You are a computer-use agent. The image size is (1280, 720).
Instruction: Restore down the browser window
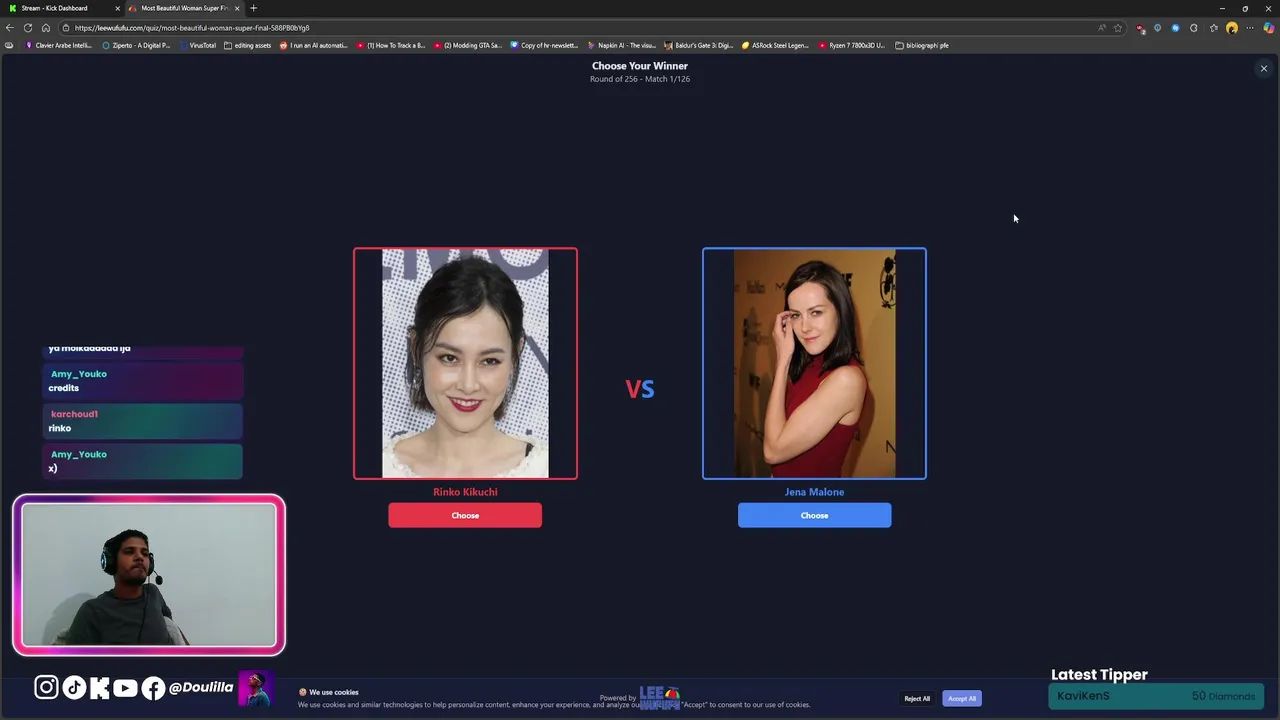click(x=1245, y=8)
